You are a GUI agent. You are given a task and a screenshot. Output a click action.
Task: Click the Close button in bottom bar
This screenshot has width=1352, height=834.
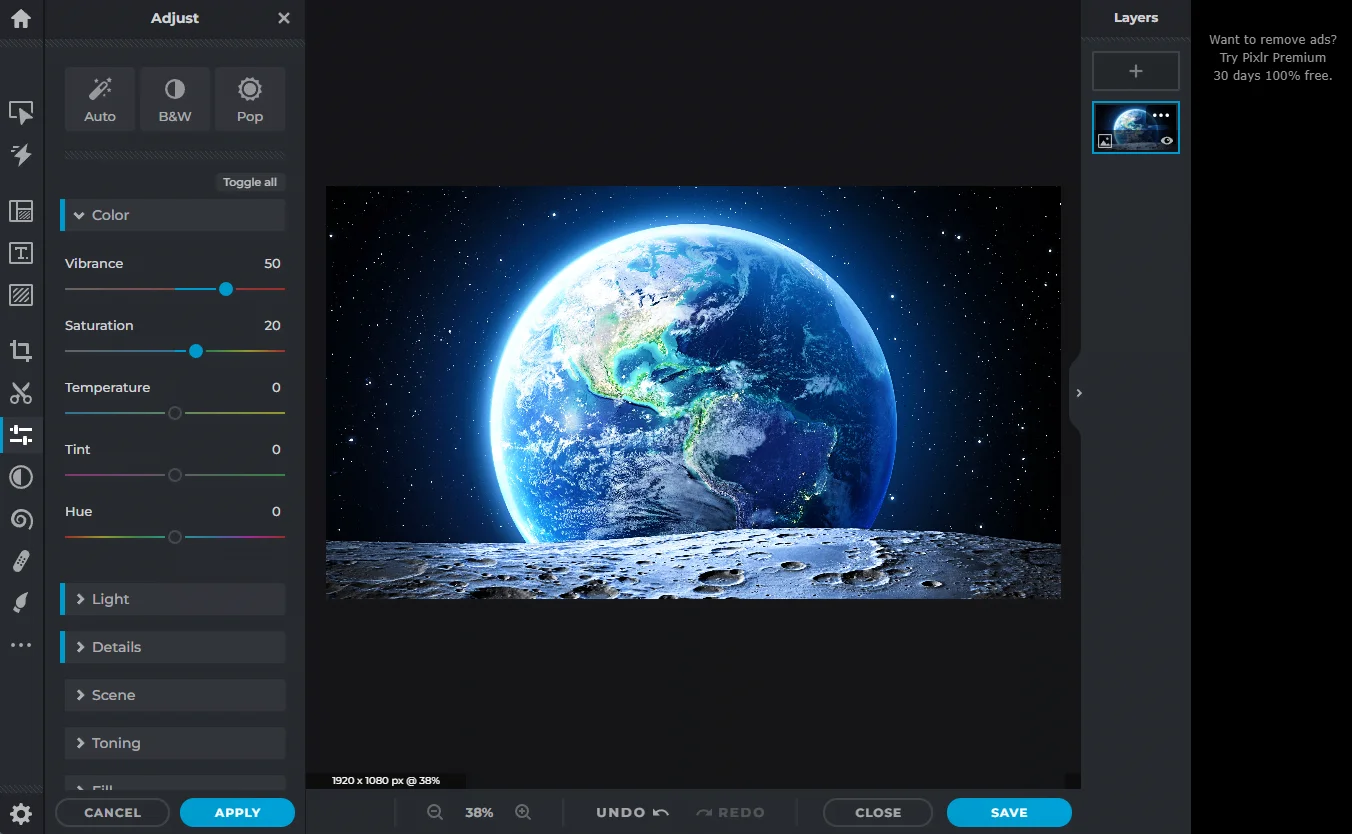878,813
